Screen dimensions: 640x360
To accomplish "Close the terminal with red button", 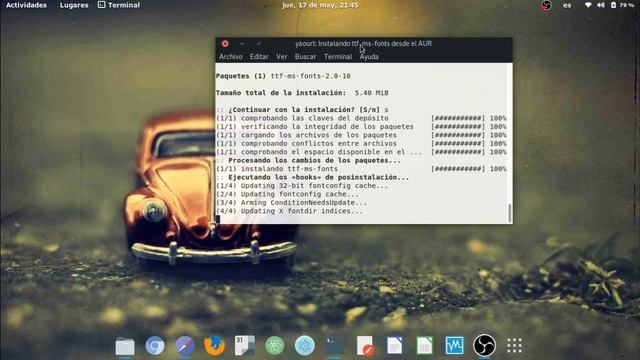I will pyautogui.click(x=225, y=44).
